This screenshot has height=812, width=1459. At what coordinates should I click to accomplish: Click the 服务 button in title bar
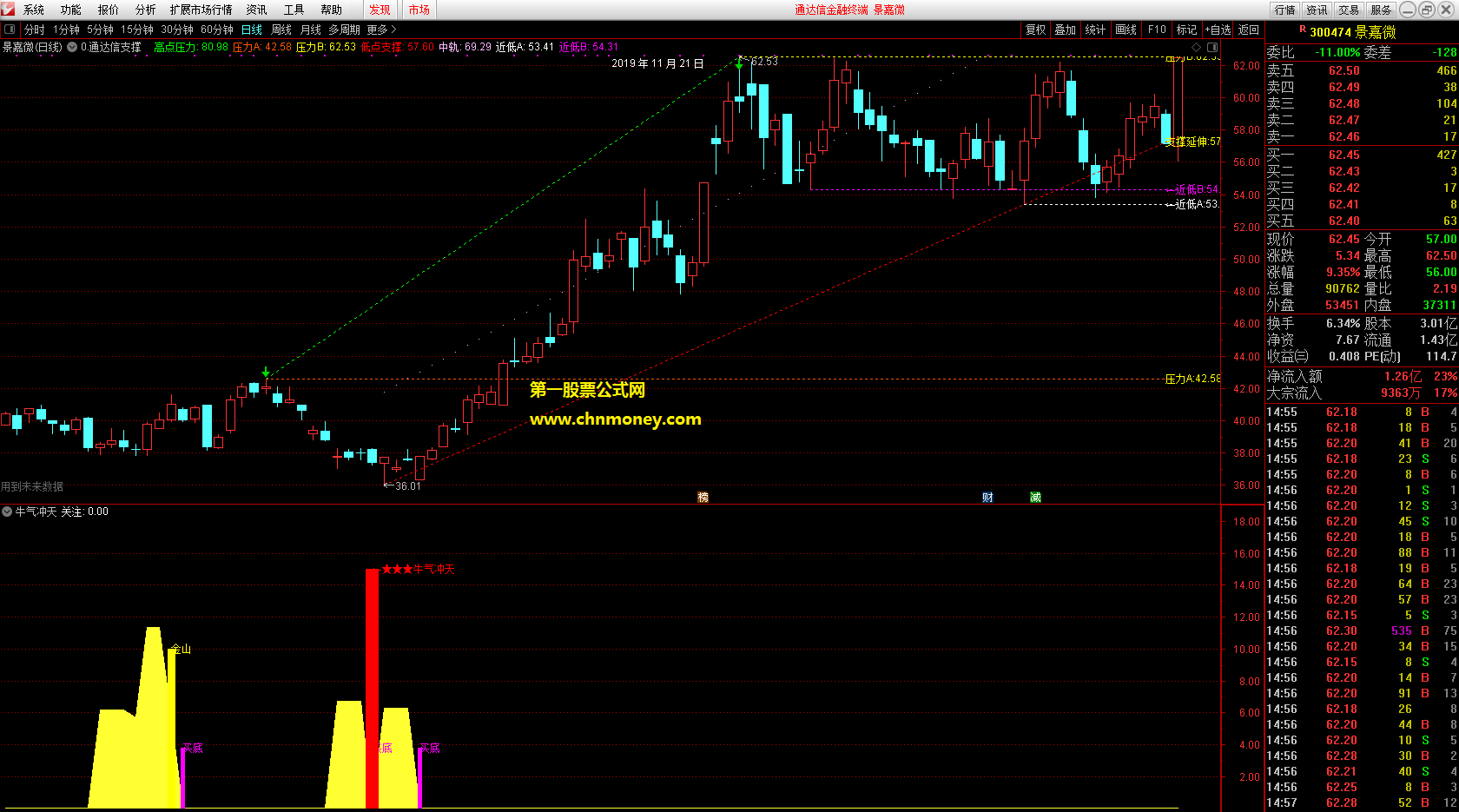(x=1381, y=10)
